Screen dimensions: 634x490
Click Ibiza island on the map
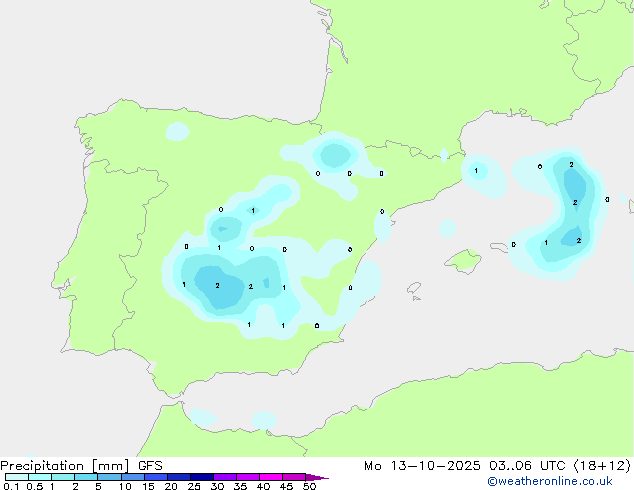(414, 288)
